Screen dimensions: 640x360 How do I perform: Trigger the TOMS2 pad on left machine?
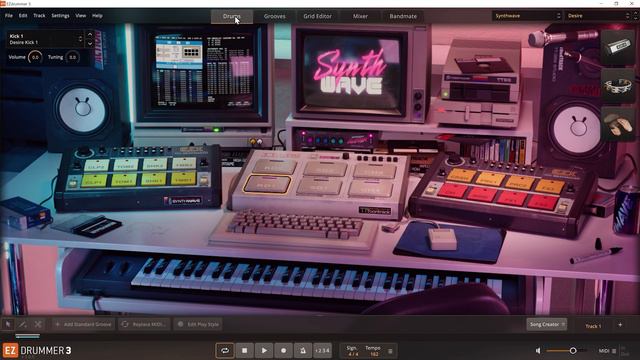click(x=125, y=164)
